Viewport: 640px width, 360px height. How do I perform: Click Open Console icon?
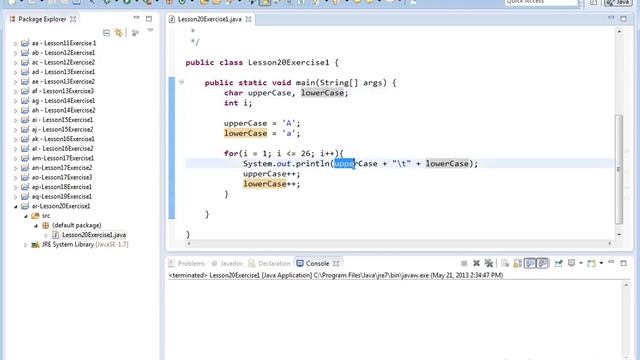tap(591, 264)
